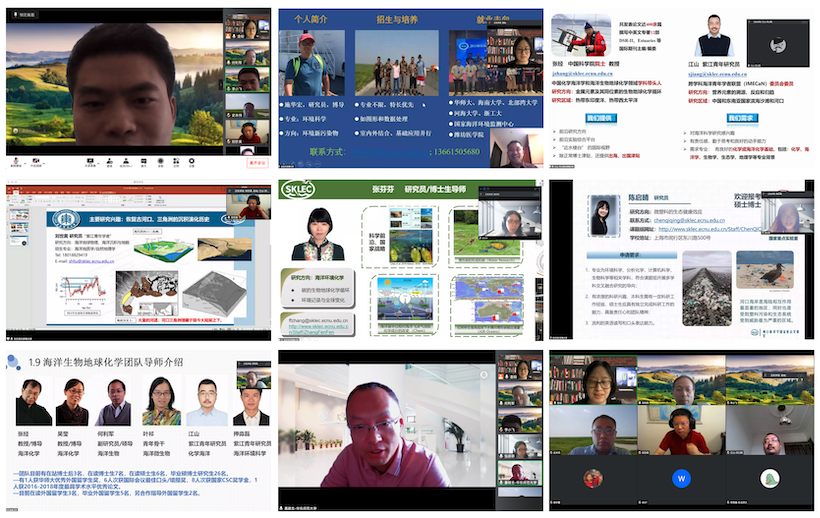Image resolution: width=820 pixels, height=518 pixels.
Task: Select bookshelf woman thumbnail in top-left meeting strip
Action: [247, 27]
